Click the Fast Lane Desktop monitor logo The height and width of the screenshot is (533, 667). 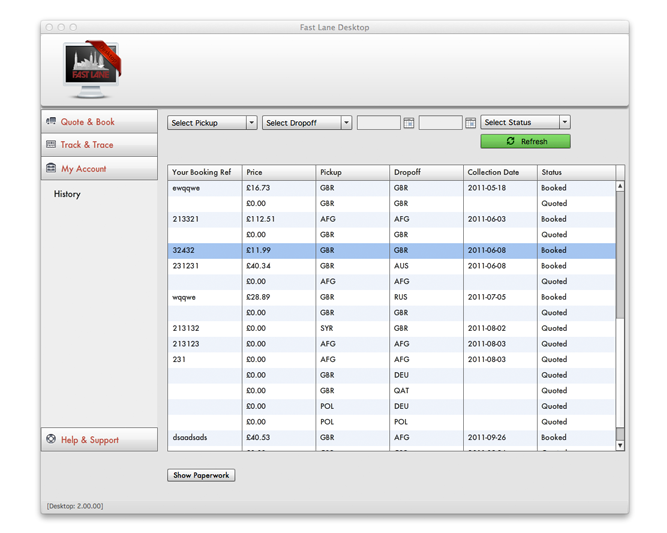pos(92,70)
